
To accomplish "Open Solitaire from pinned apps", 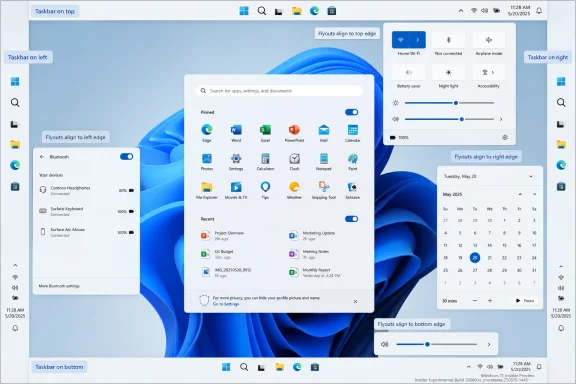I will [353, 190].
